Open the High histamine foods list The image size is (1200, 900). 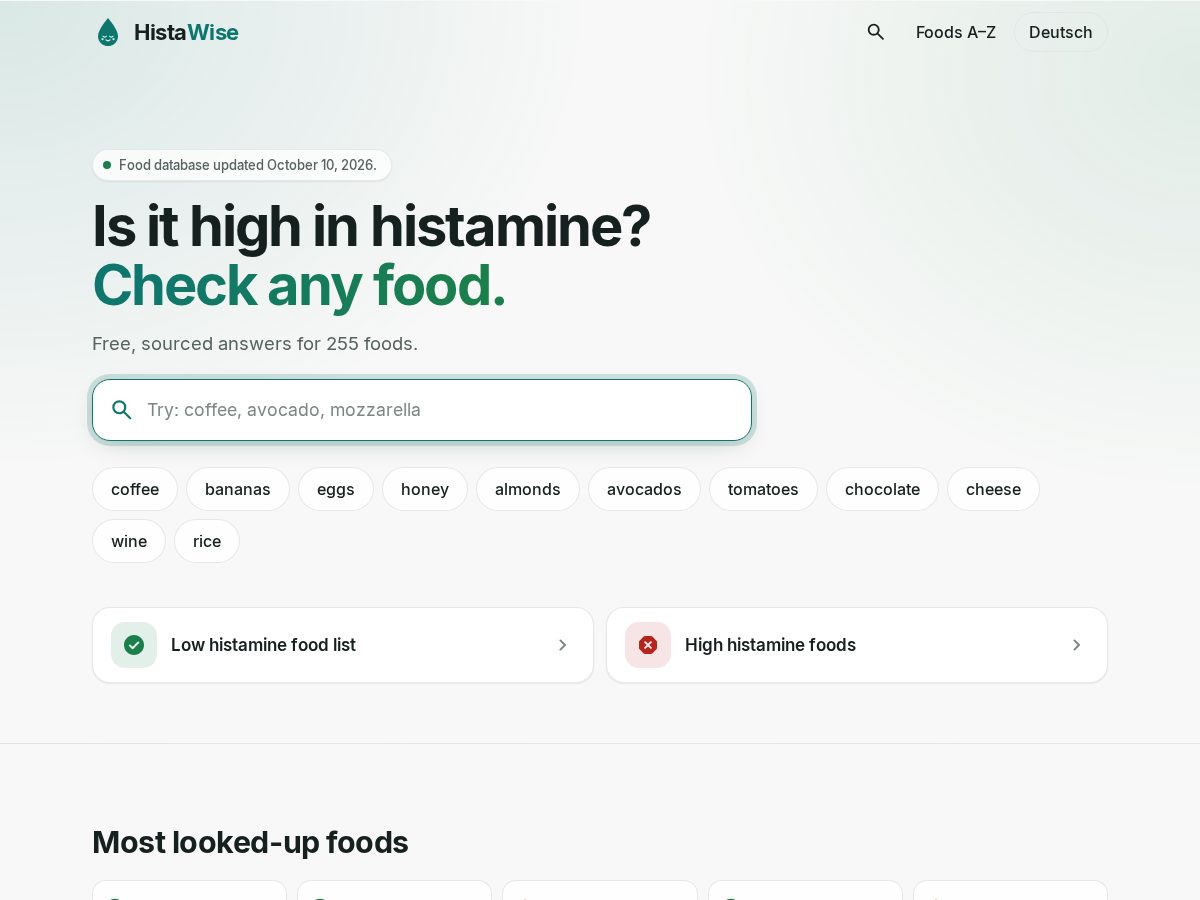point(857,645)
